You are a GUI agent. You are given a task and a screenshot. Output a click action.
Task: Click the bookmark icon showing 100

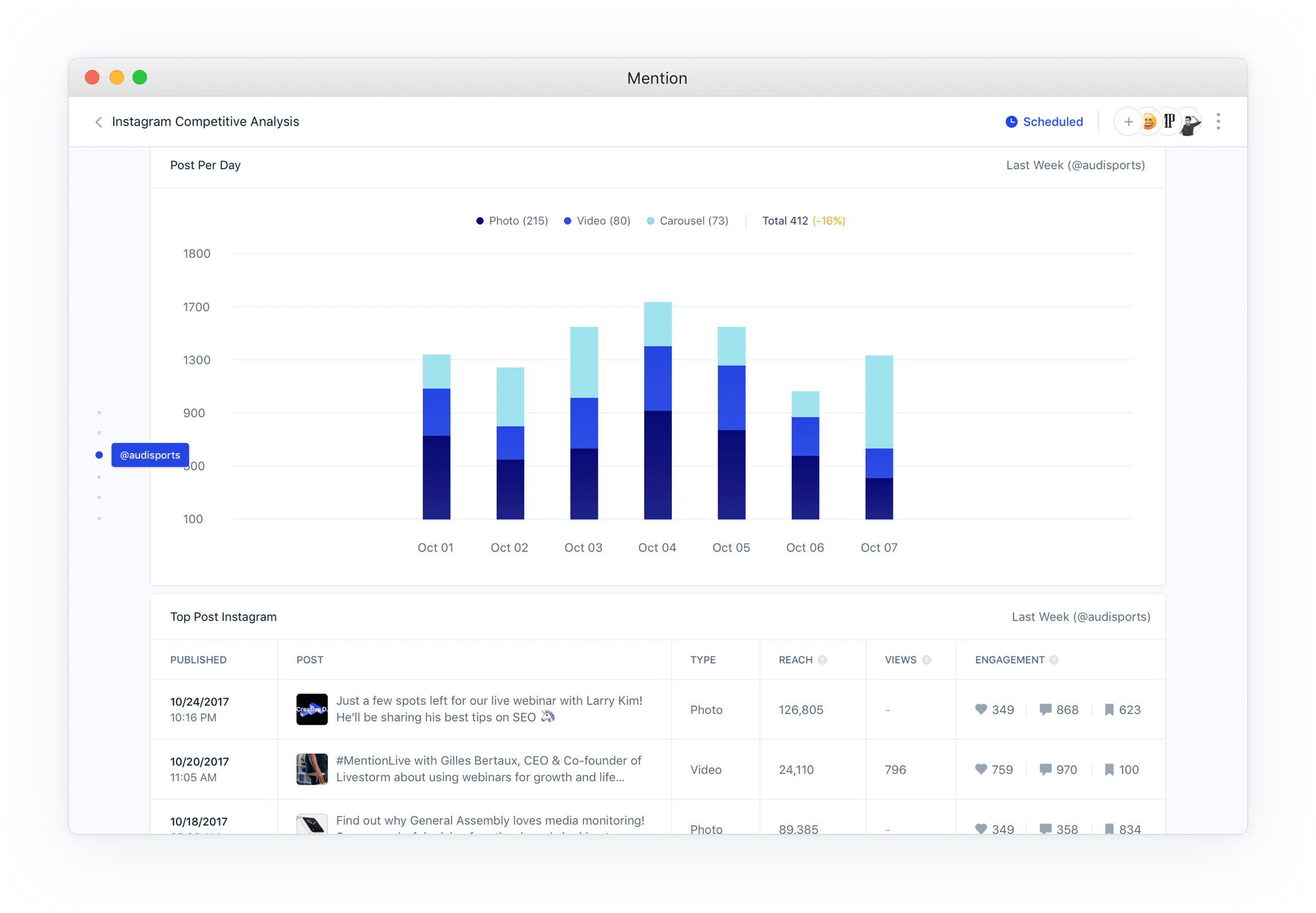(1109, 769)
